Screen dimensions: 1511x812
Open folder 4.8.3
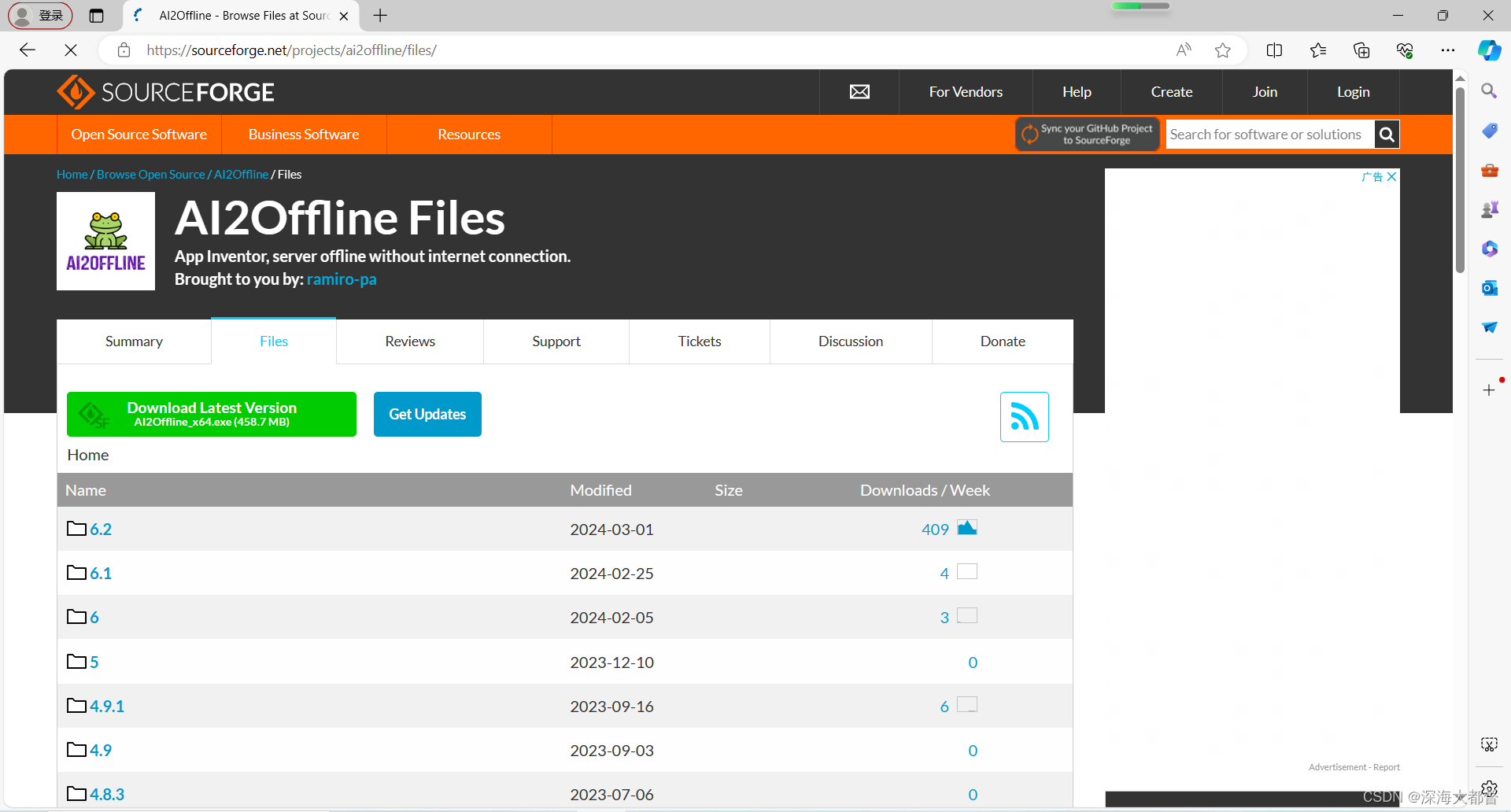click(x=107, y=794)
